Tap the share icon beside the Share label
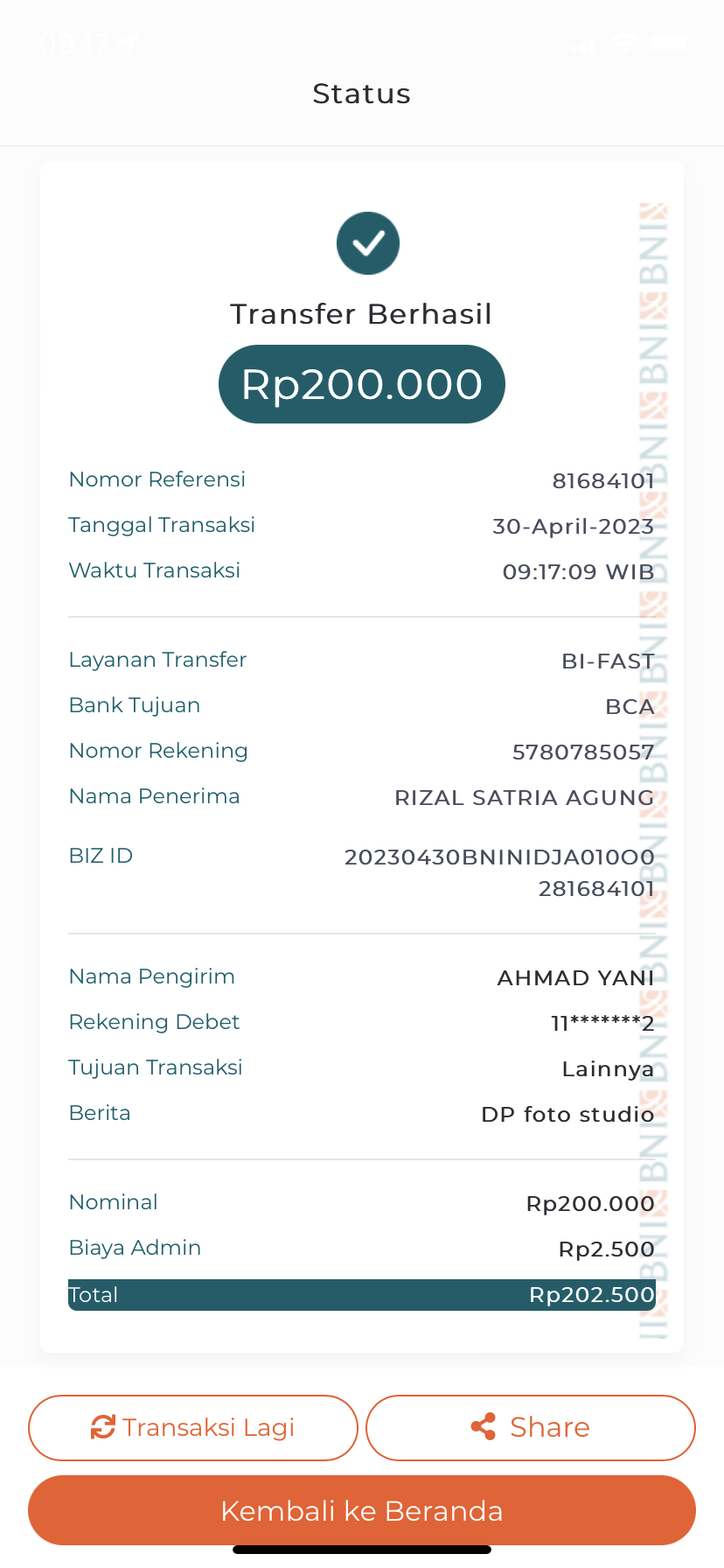Screen dimensions: 724x1568 coord(483,1427)
